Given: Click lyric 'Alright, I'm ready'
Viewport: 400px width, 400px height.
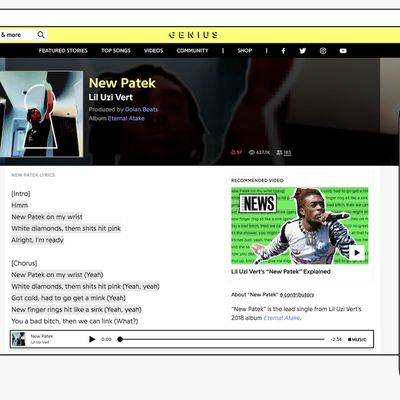Looking at the screenshot, I should (x=37, y=240).
